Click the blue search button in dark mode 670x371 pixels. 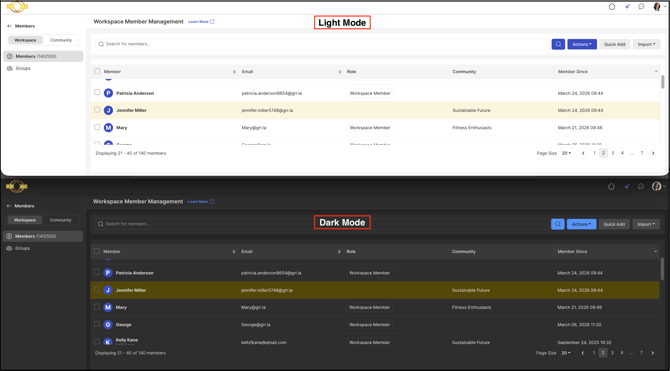point(558,224)
